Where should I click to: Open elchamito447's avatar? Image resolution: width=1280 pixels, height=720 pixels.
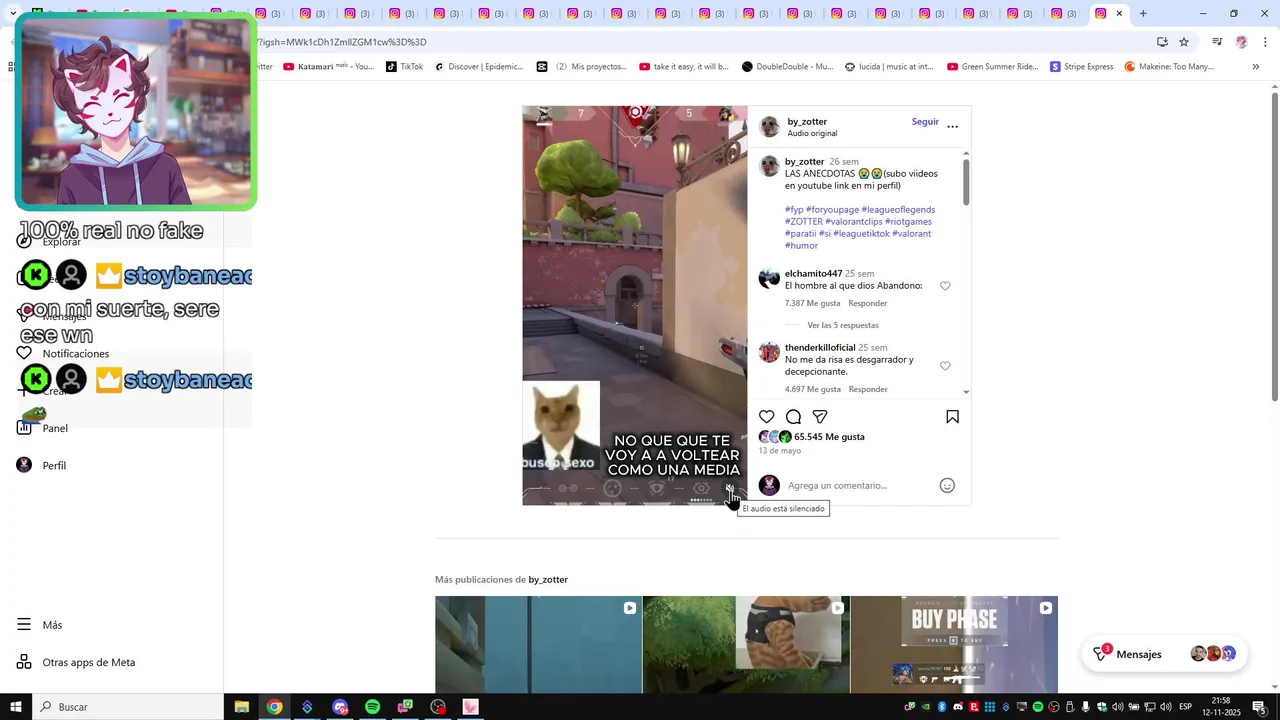pos(769,279)
